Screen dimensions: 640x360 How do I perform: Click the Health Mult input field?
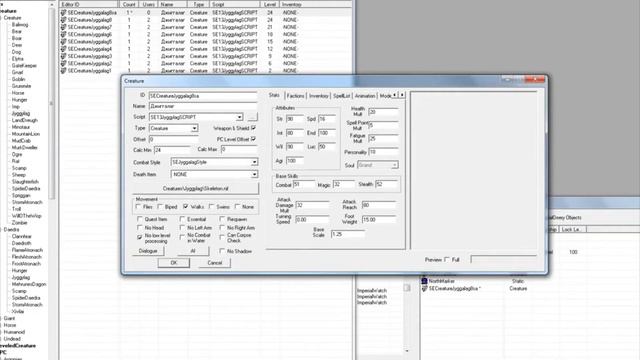(x=383, y=112)
